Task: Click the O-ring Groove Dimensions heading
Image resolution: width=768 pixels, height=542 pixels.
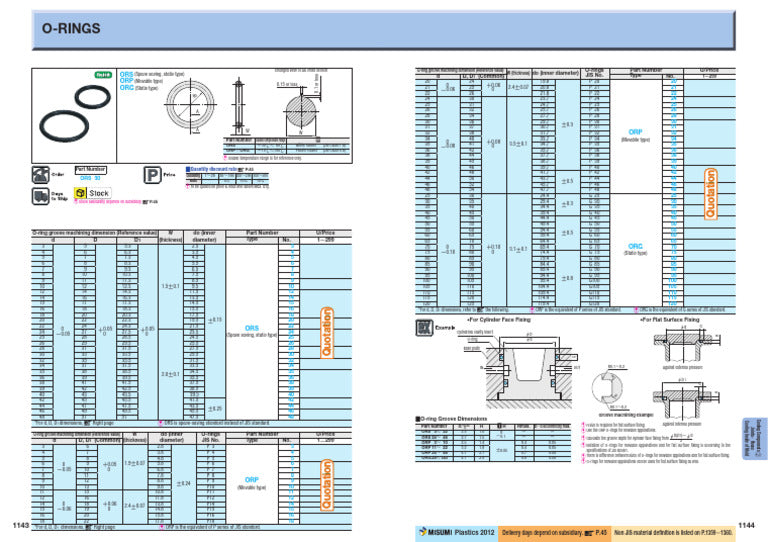Action: pyautogui.click(x=451, y=419)
